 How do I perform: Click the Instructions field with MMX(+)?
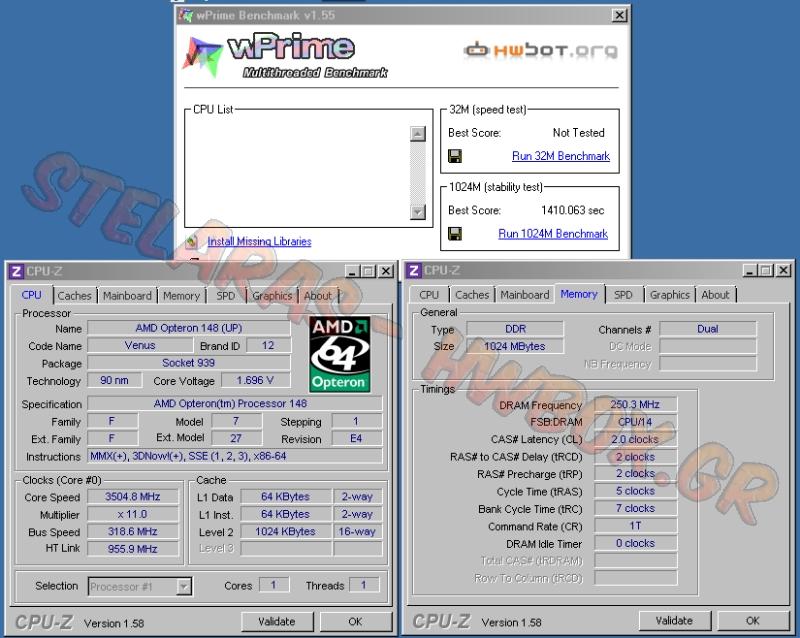[x=235, y=456]
